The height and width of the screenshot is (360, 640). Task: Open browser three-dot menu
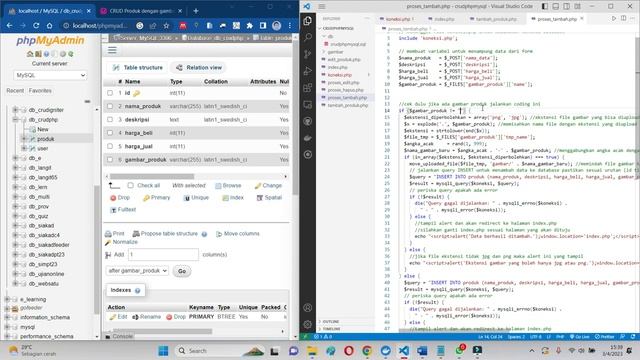pyautogui.click(x=290, y=25)
